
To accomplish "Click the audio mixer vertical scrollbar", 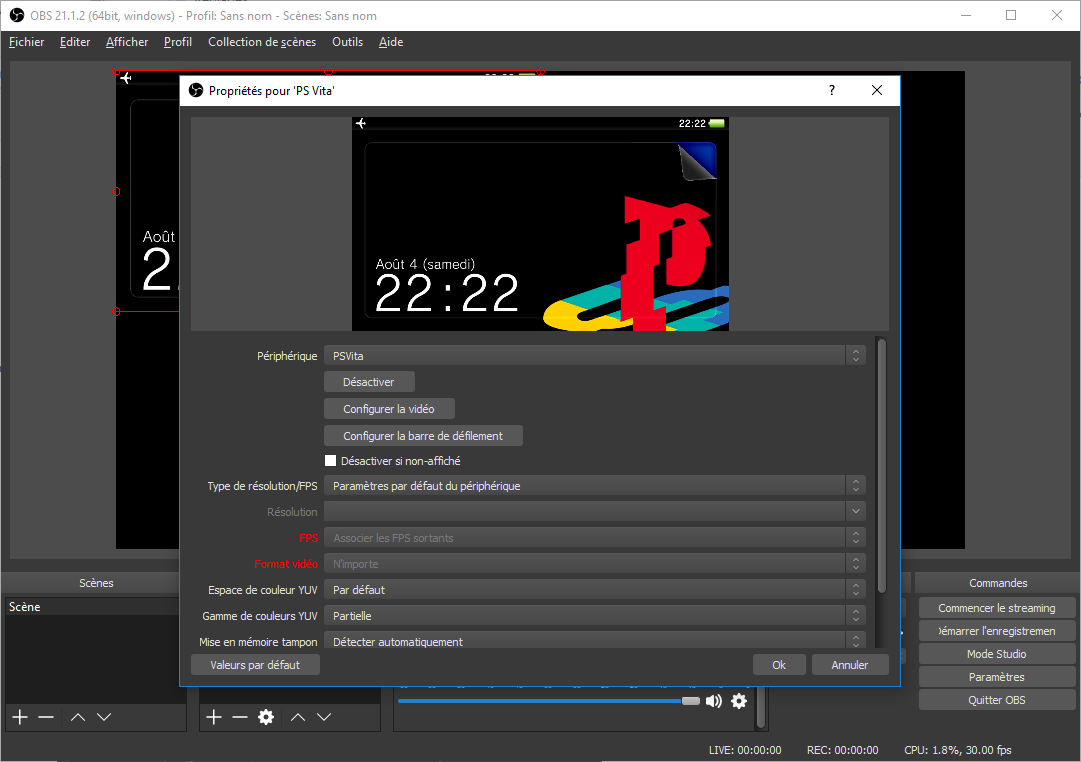I will click(761, 708).
